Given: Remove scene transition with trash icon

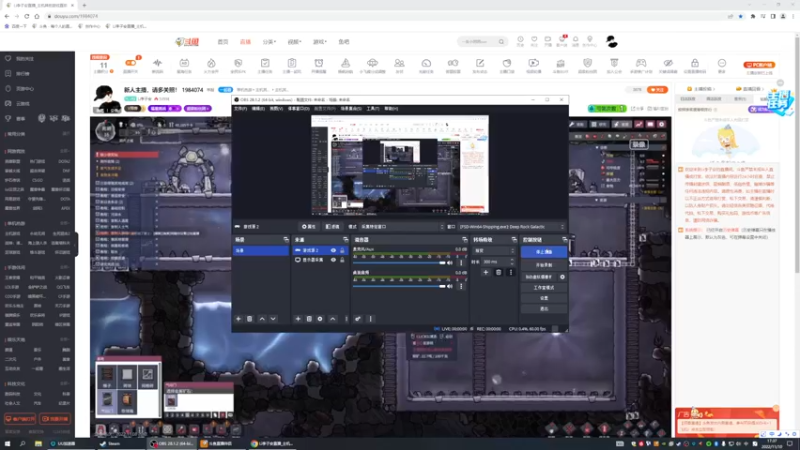Looking at the screenshot, I should (498, 272).
